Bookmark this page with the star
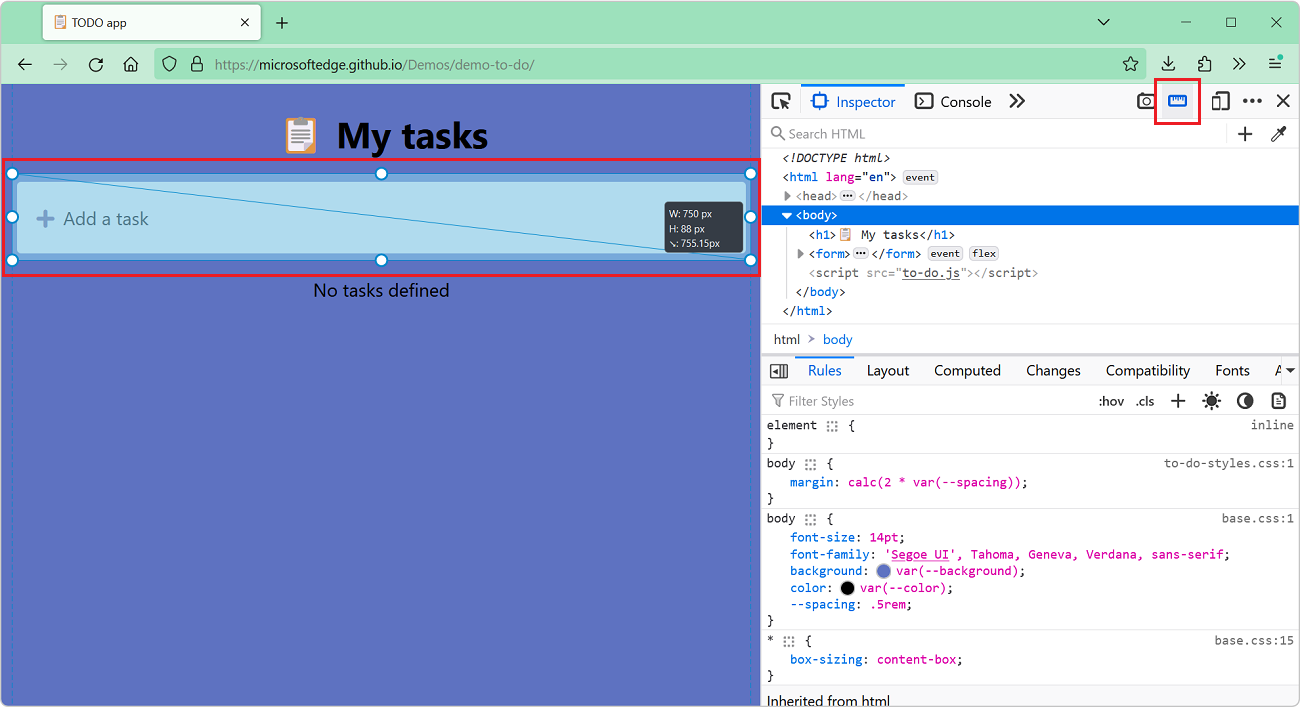The image size is (1300, 707). tap(1130, 64)
